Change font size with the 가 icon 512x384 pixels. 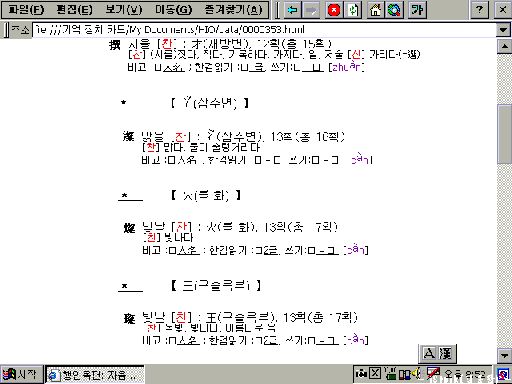pyautogui.click(x=417, y=10)
